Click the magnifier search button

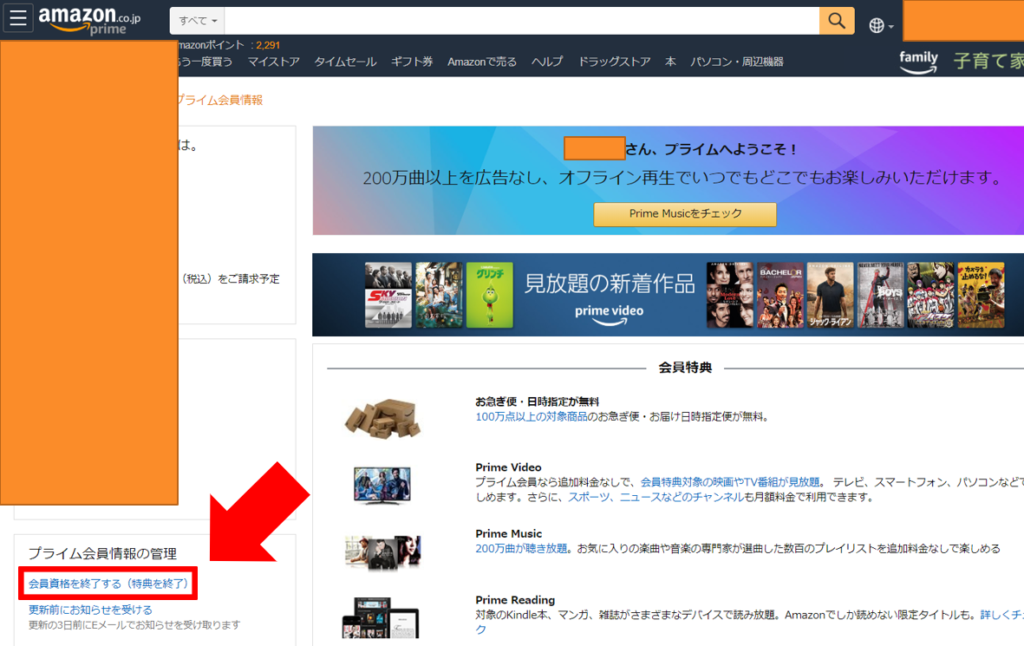tap(837, 21)
